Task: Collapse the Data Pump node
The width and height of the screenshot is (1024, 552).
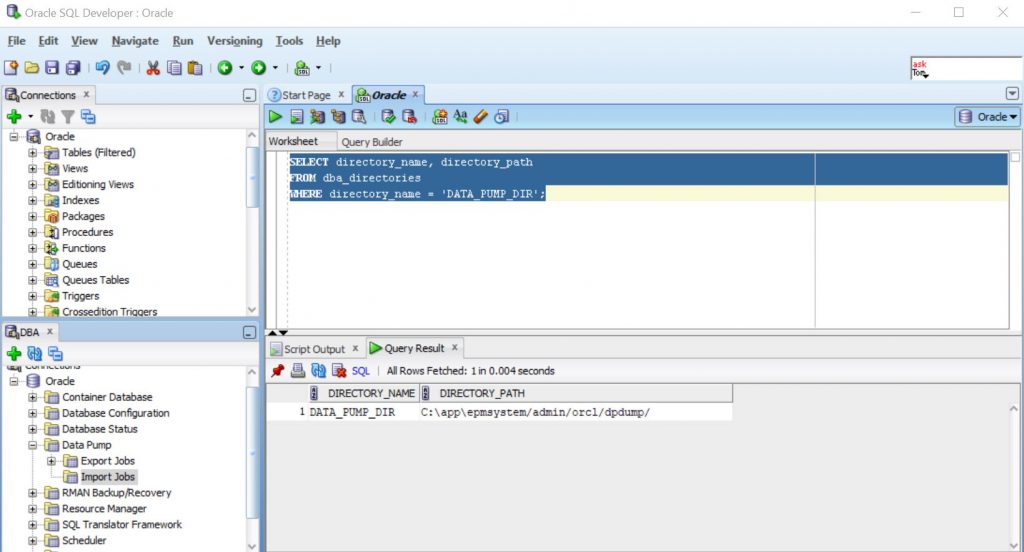Action: coord(33,446)
